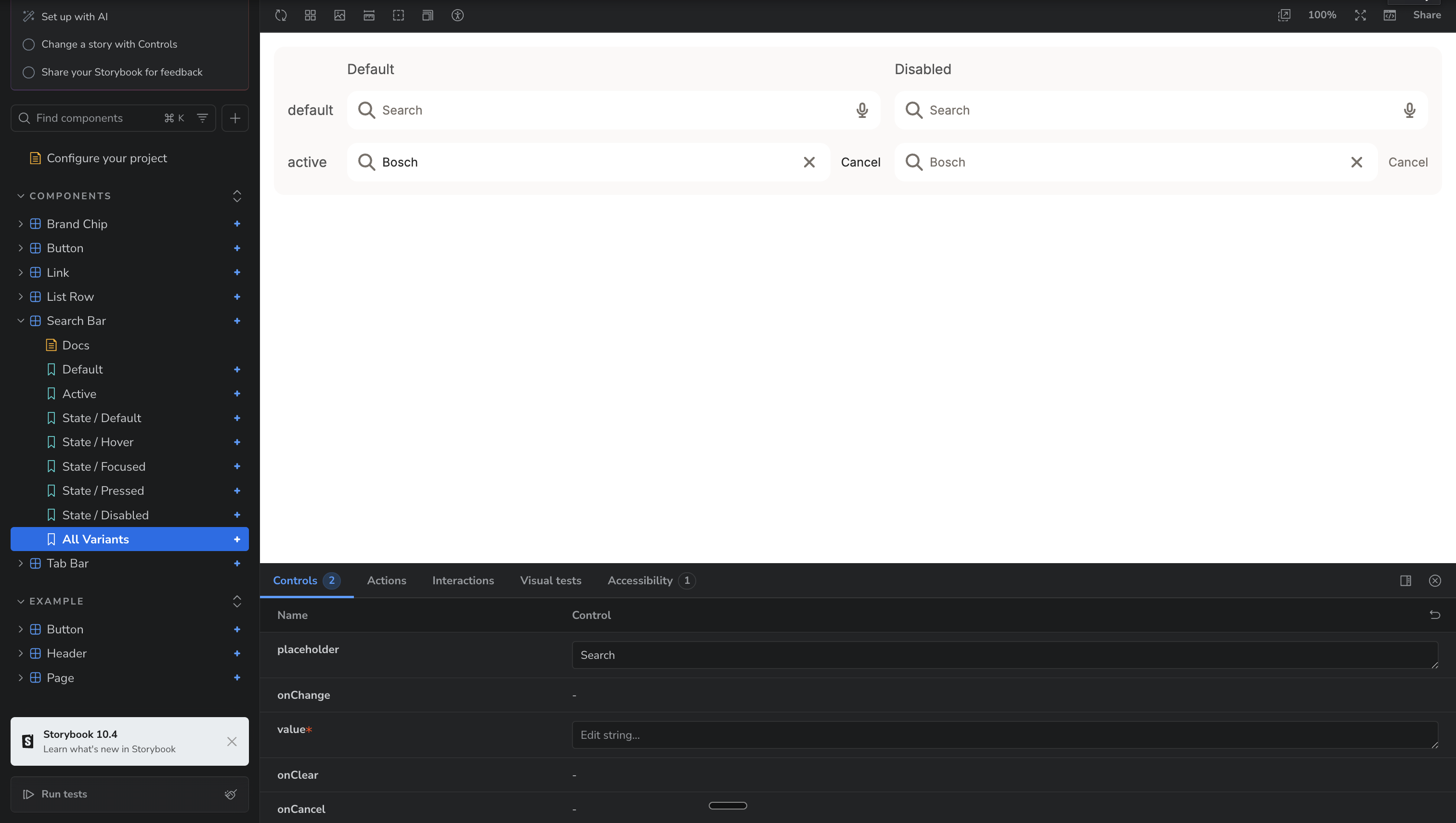Open the sidebar tag filter icon
Image resolution: width=1456 pixels, height=823 pixels.
[x=202, y=118]
